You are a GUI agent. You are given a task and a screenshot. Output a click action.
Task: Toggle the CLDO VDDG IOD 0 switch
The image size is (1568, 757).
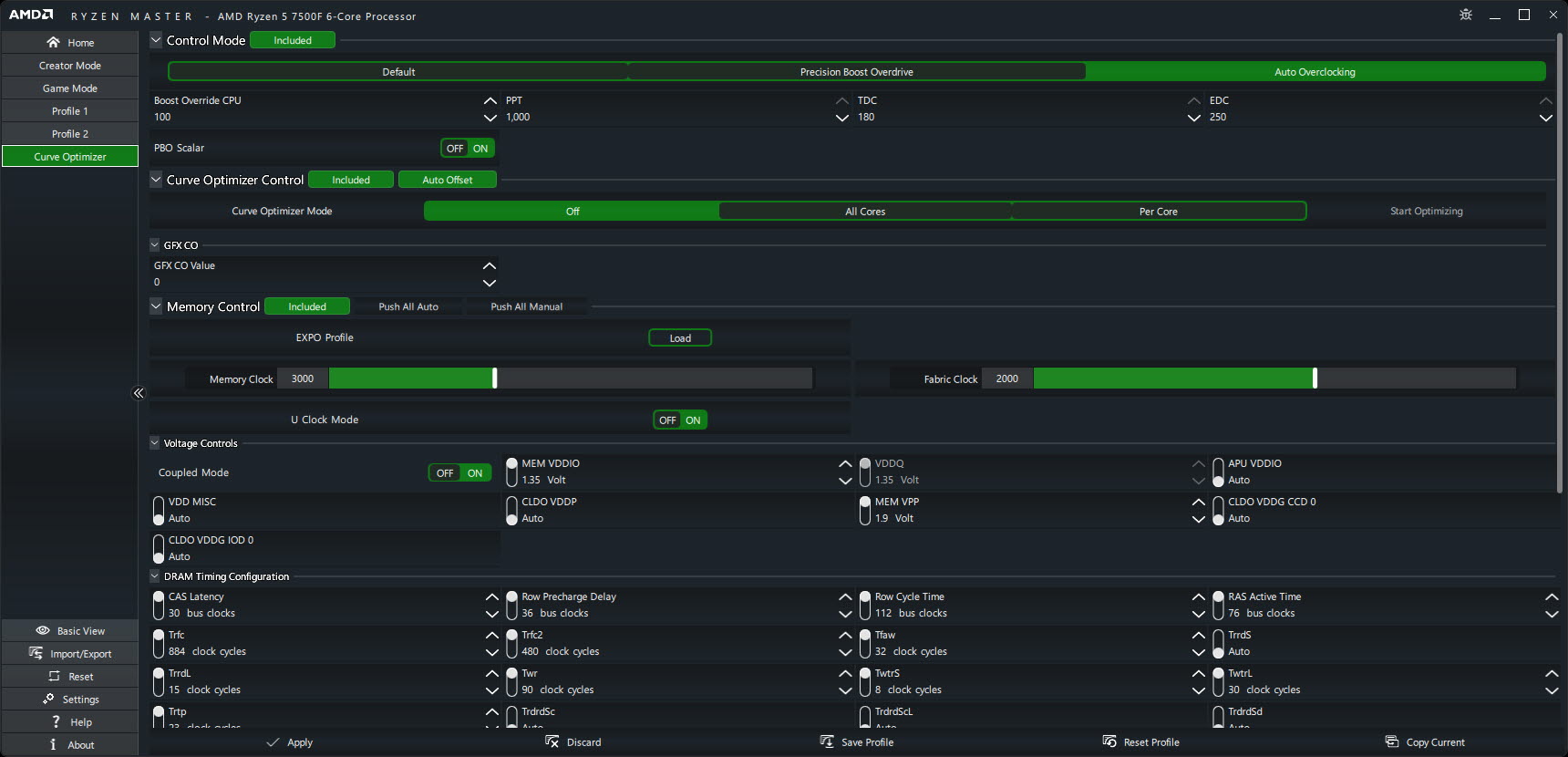click(159, 548)
